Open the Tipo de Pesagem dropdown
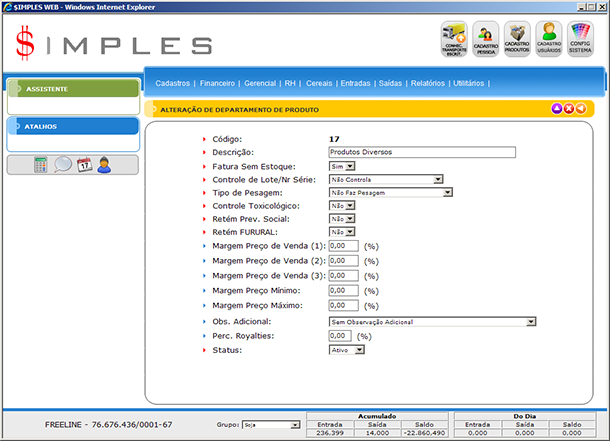 coord(391,192)
